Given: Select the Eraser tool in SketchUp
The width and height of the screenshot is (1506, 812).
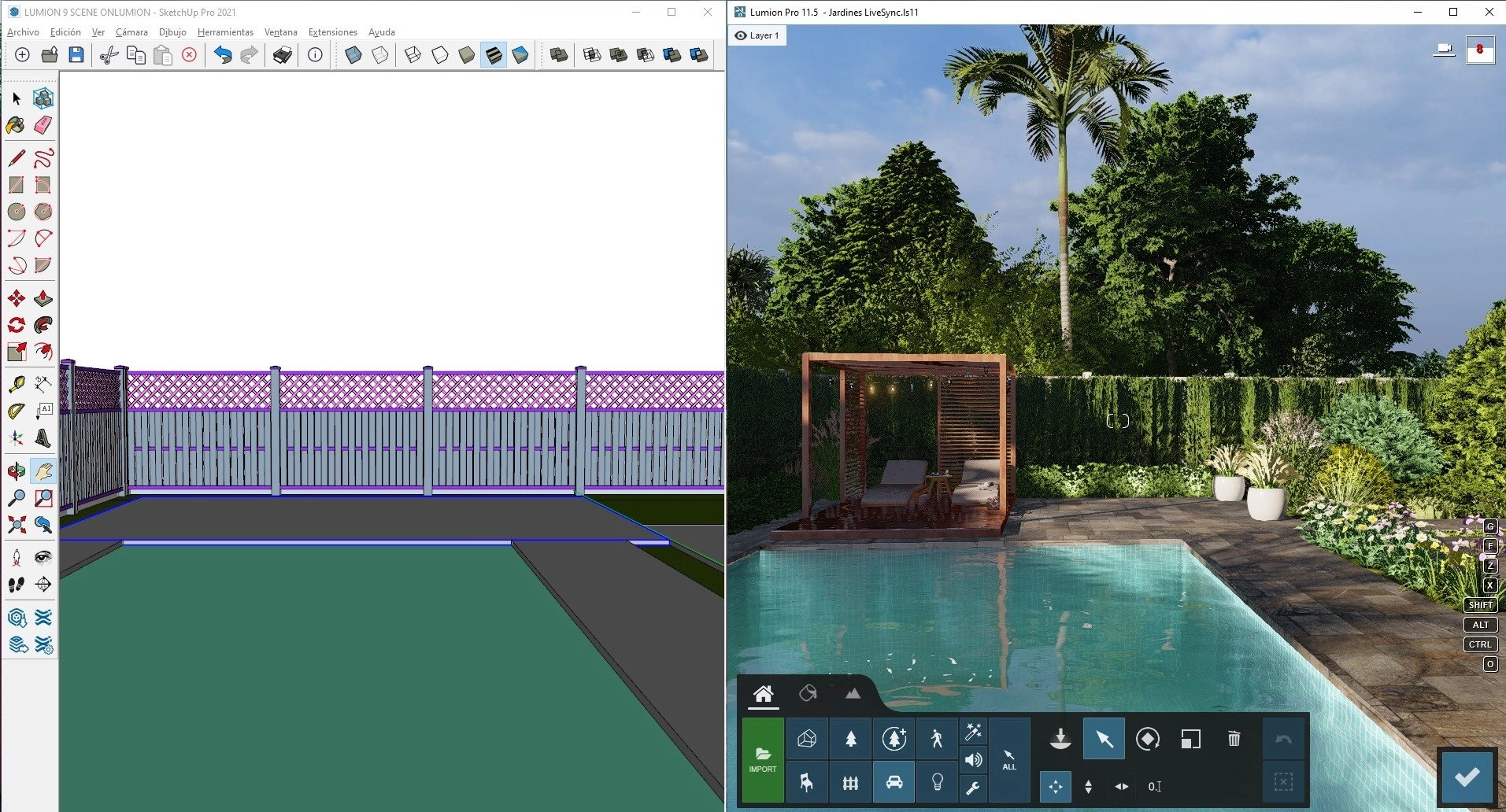Looking at the screenshot, I should 43,125.
